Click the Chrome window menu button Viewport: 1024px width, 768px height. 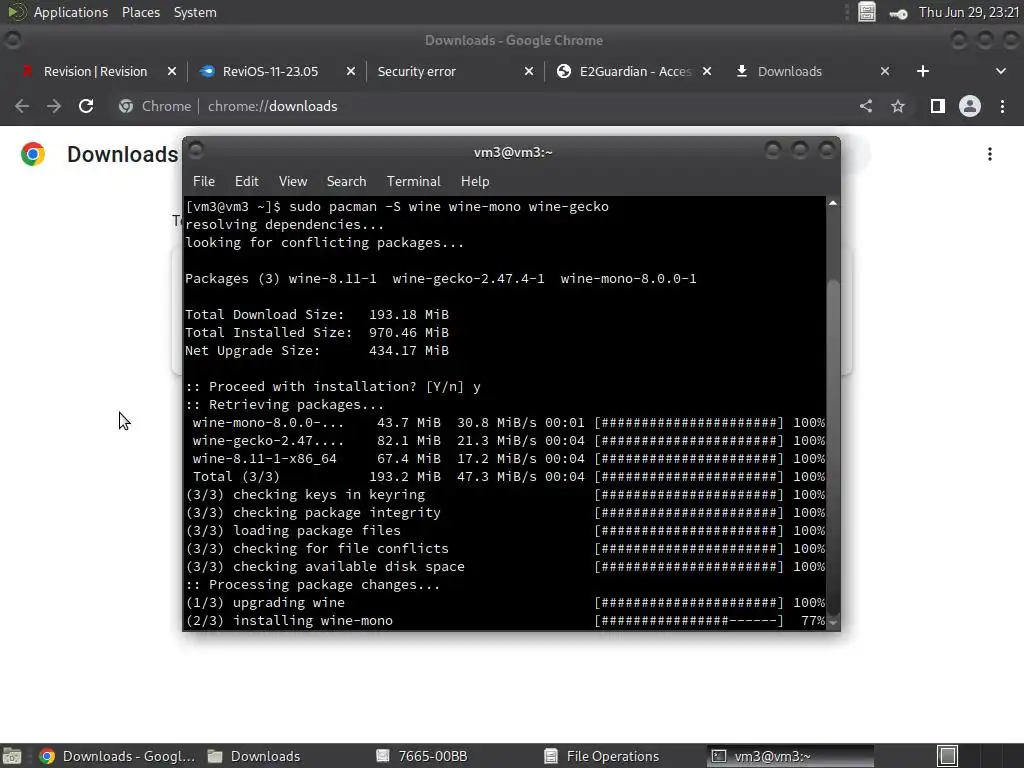12,40
